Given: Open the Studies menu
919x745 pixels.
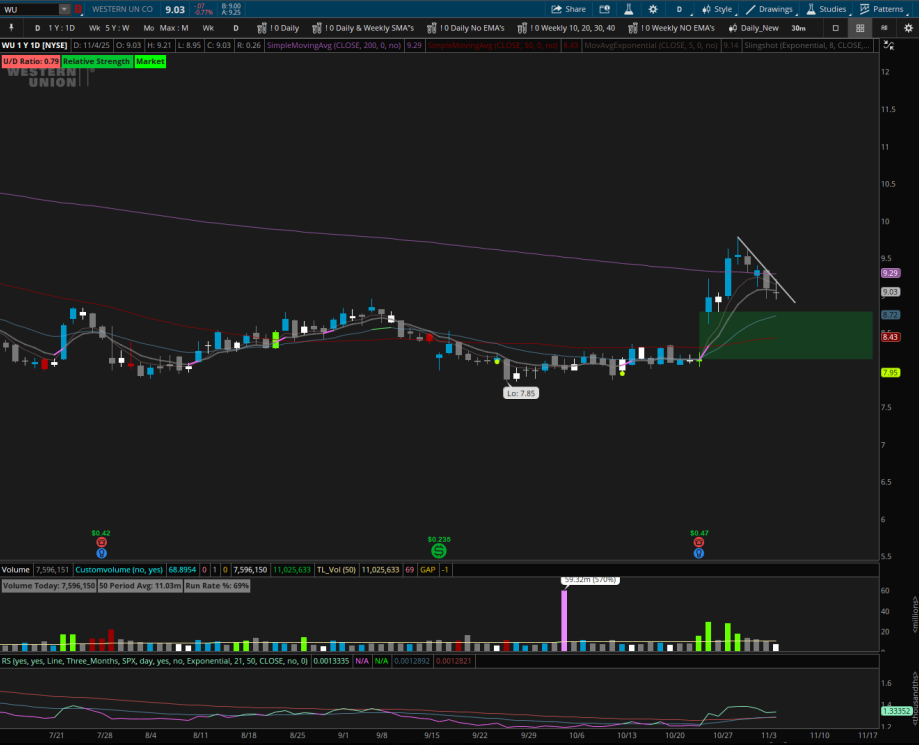Looking at the screenshot, I should point(826,9).
